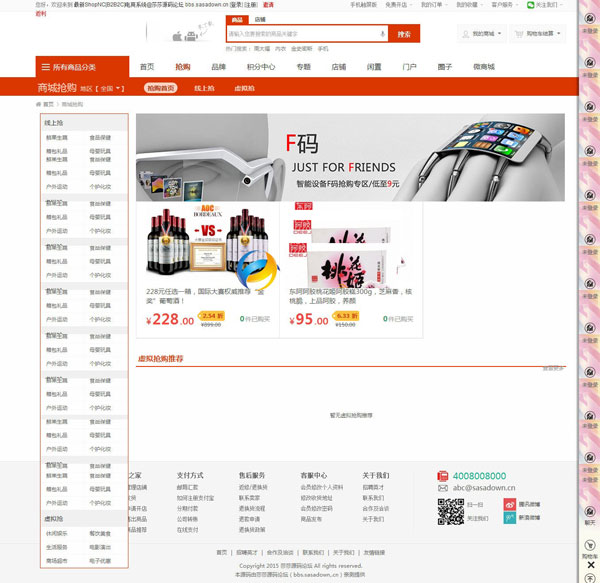Select 生活服务 in the sidebar category list
This screenshot has width=600, height=583.
pos(57,547)
